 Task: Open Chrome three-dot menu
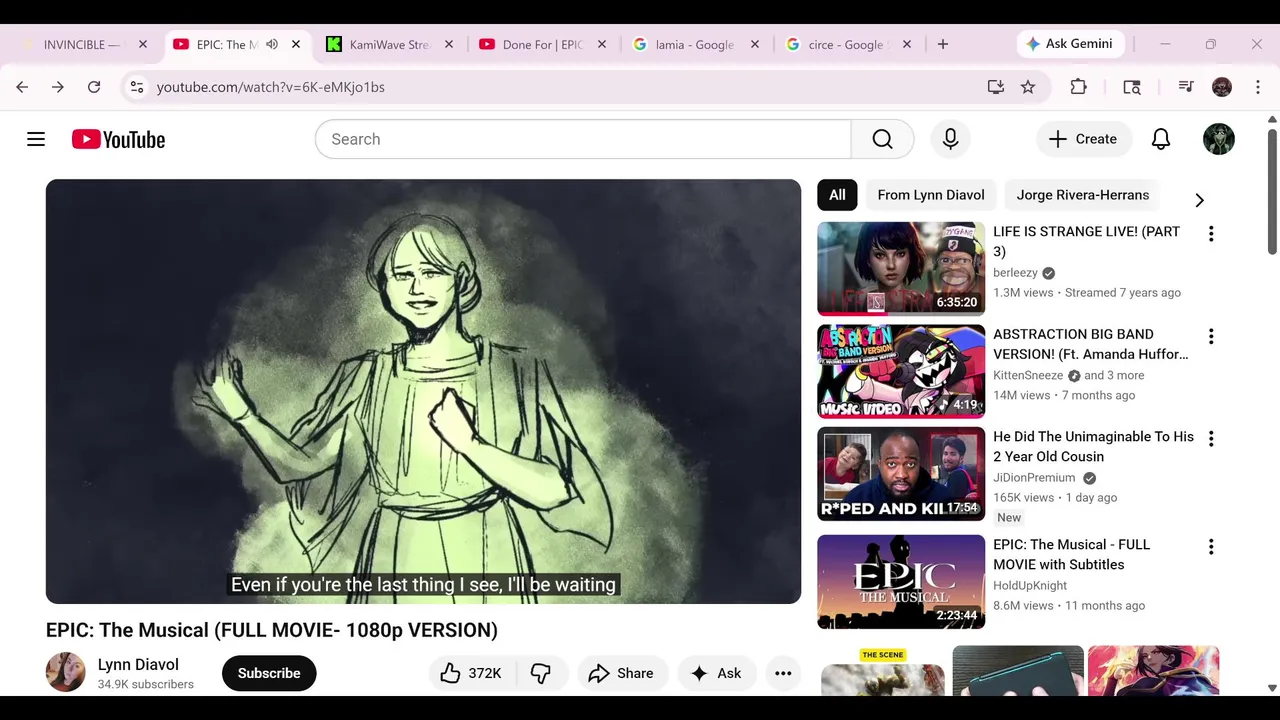click(x=1258, y=87)
